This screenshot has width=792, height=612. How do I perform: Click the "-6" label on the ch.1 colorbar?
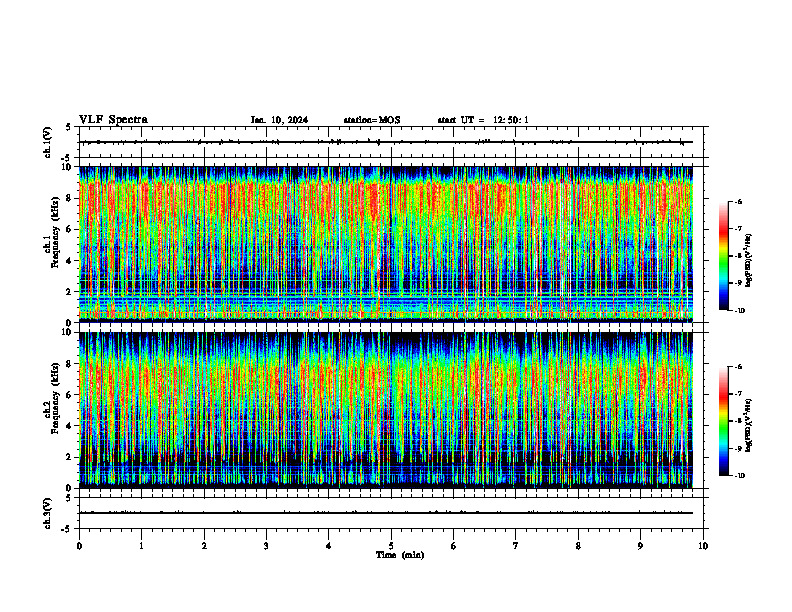coord(738,202)
